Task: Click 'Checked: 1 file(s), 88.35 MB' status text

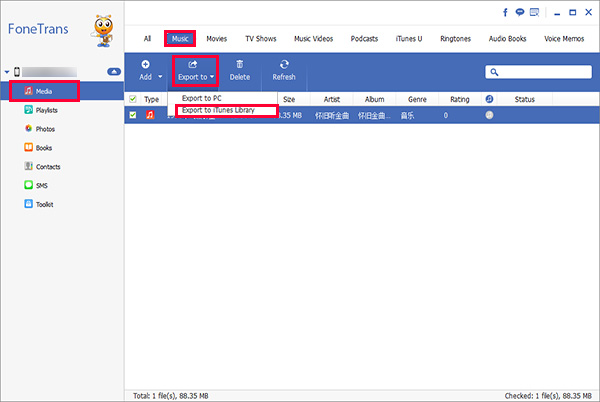Action: pyautogui.click(x=548, y=396)
